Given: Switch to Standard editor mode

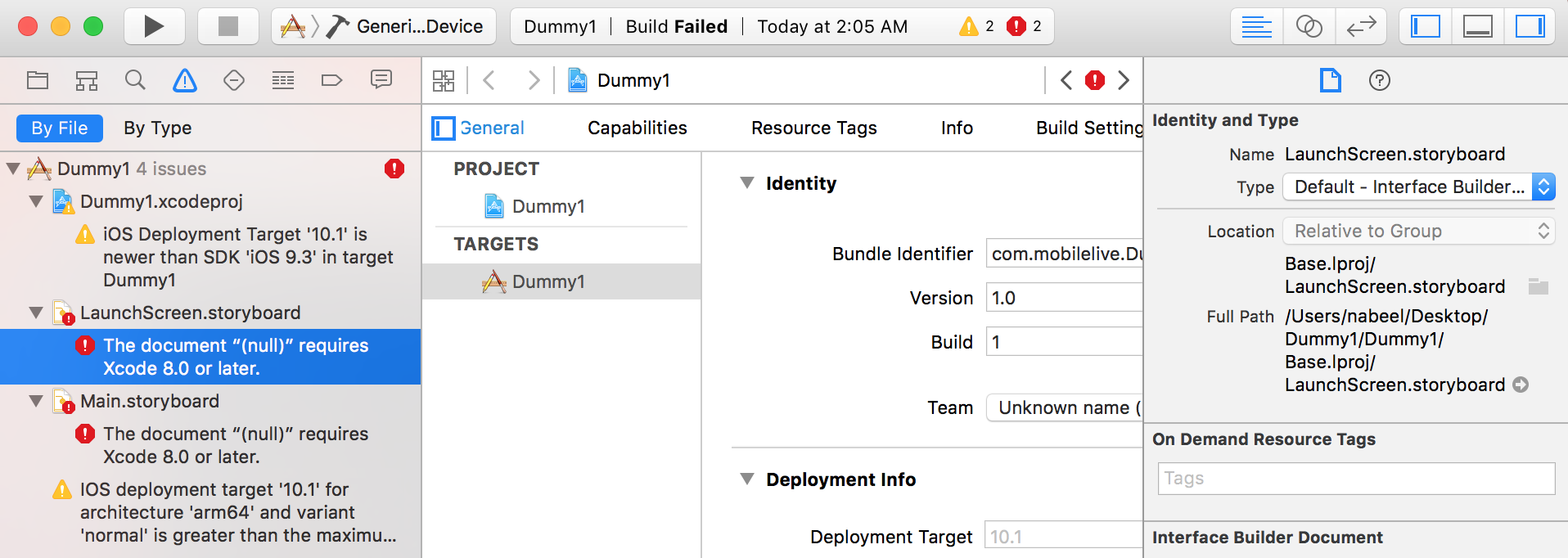Looking at the screenshot, I should click(1257, 26).
